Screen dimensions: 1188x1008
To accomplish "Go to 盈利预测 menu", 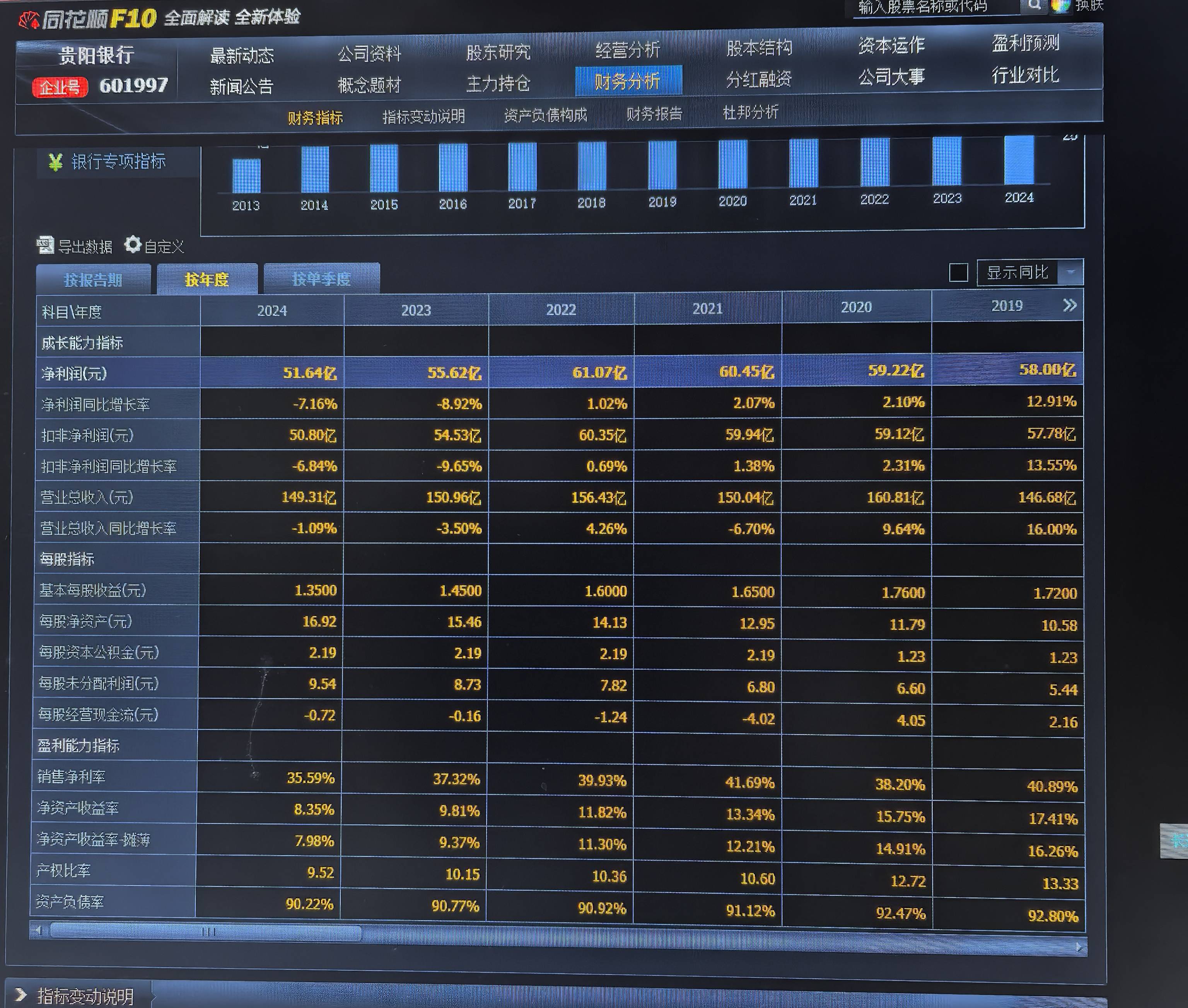I will point(1025,43).
